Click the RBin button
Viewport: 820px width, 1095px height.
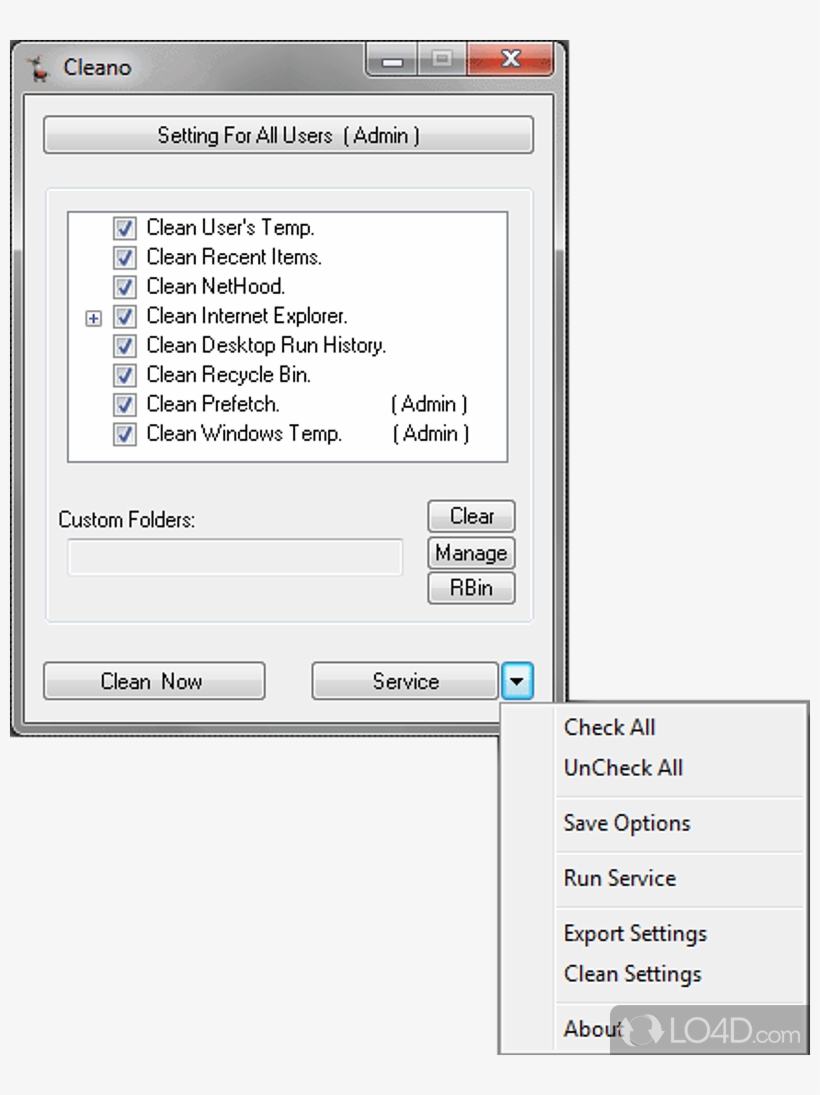click(x=471, y=588)
